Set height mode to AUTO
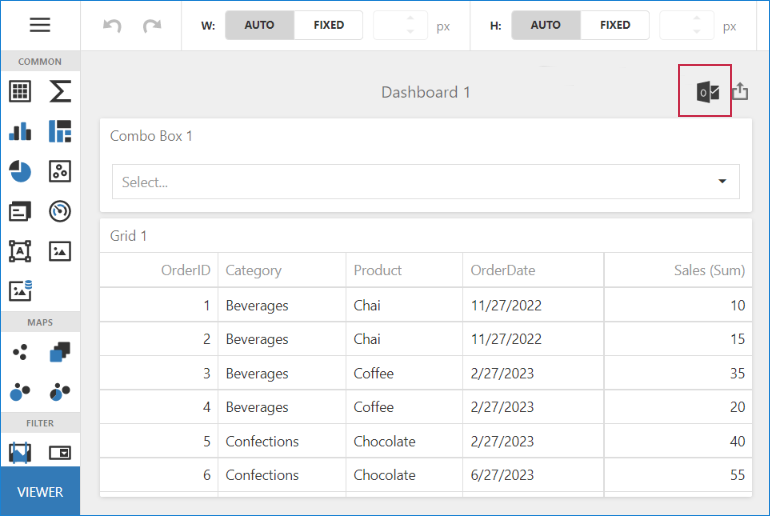Image resolution: width=770 pixels, height=516 pixels. 546,25
